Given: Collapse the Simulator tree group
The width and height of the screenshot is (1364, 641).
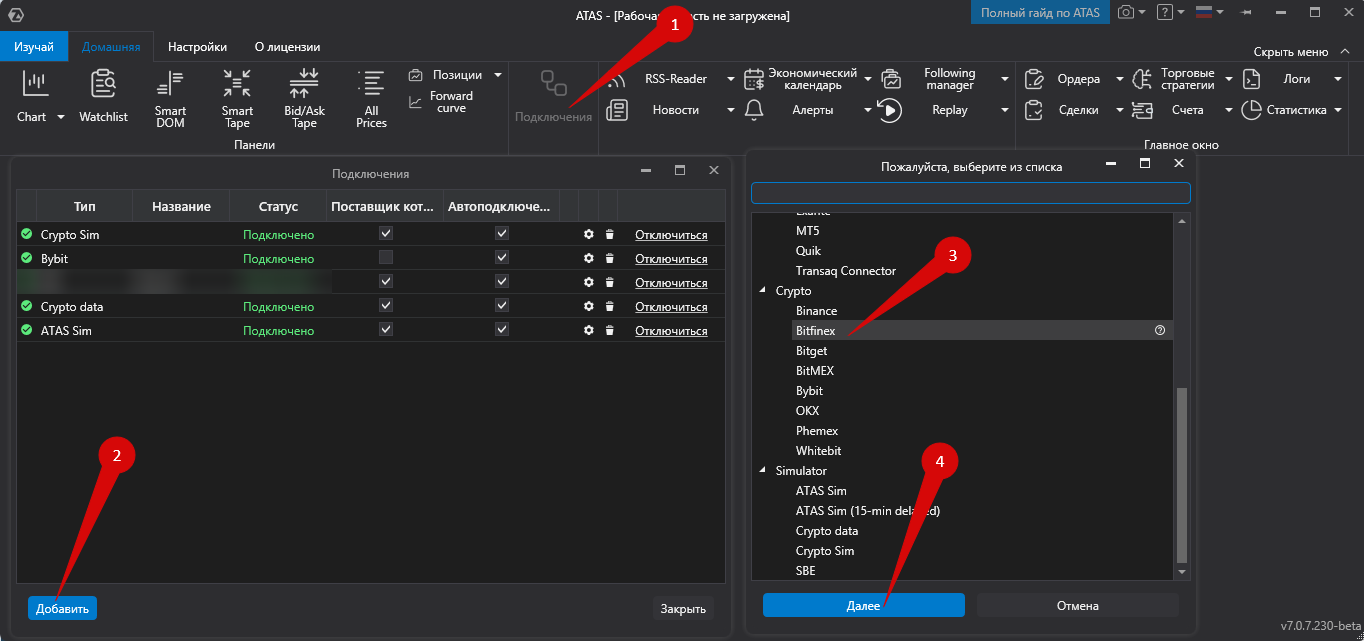Looking at the screenshot, I should (x=763, y=471).
